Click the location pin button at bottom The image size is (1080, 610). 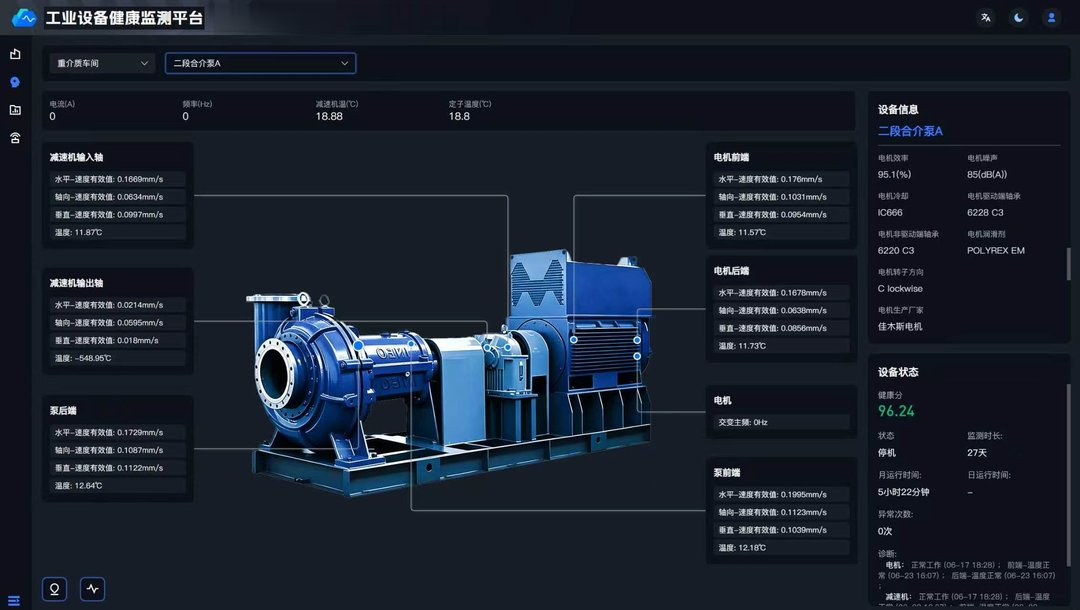(x=54, y=589)
